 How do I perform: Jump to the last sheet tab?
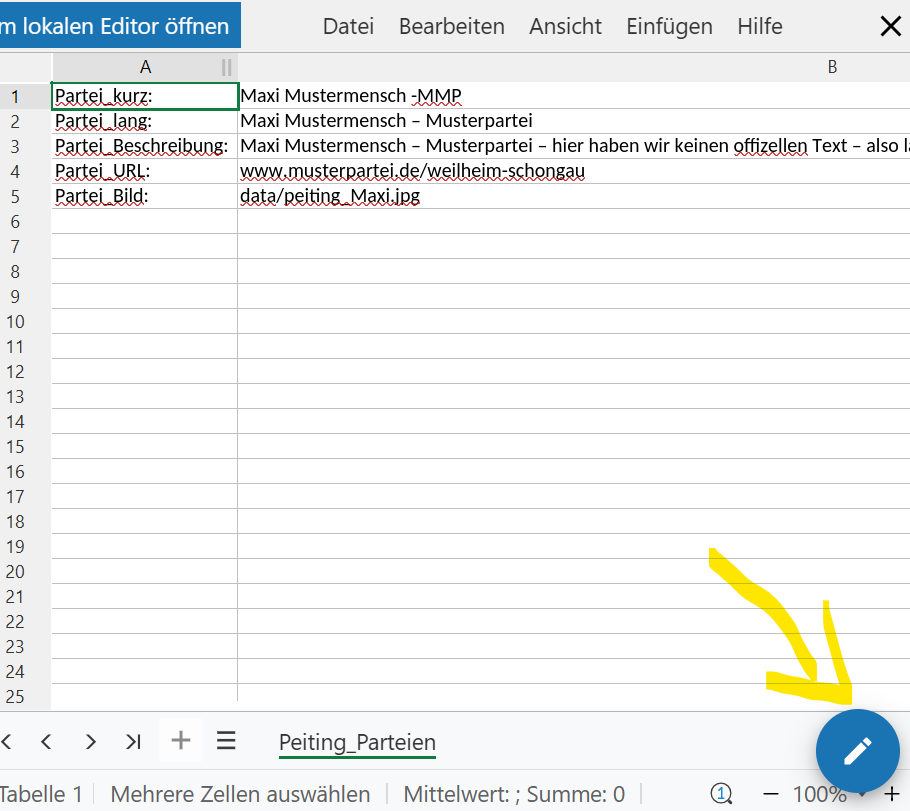133,741
